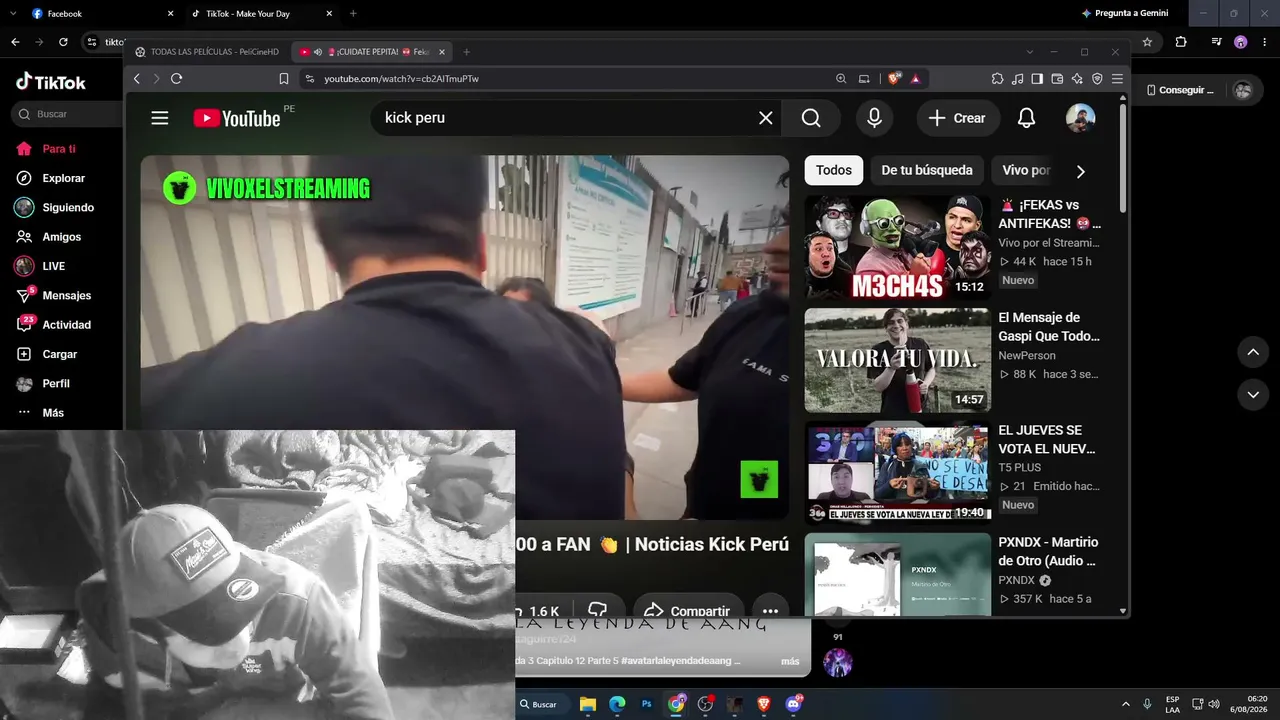1280x720 pixels.
Task: Open File Explorer from the taskbar
Action: pos(588,704)
